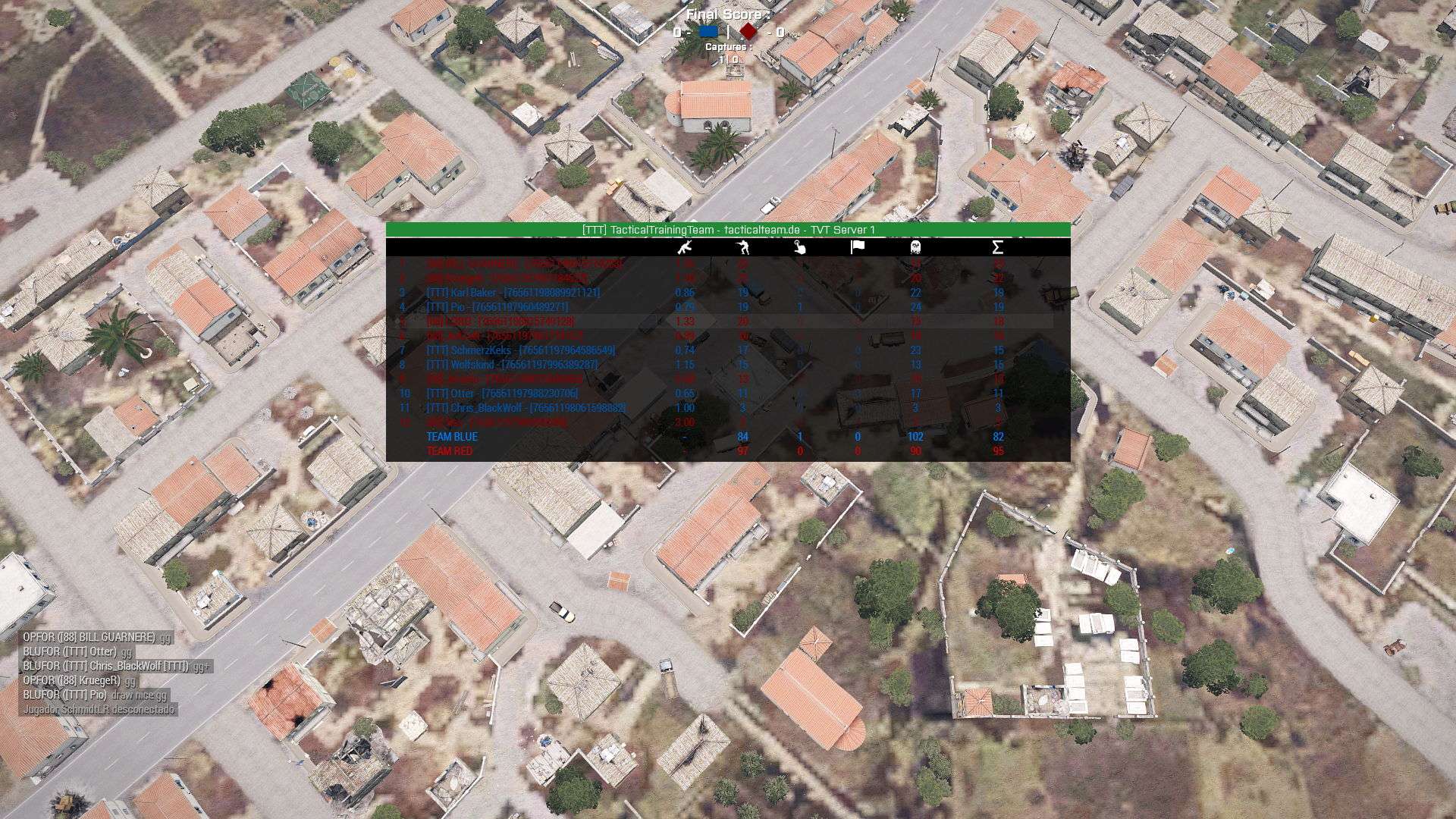Click the blue team flag in Final Score

click(708, 32)
